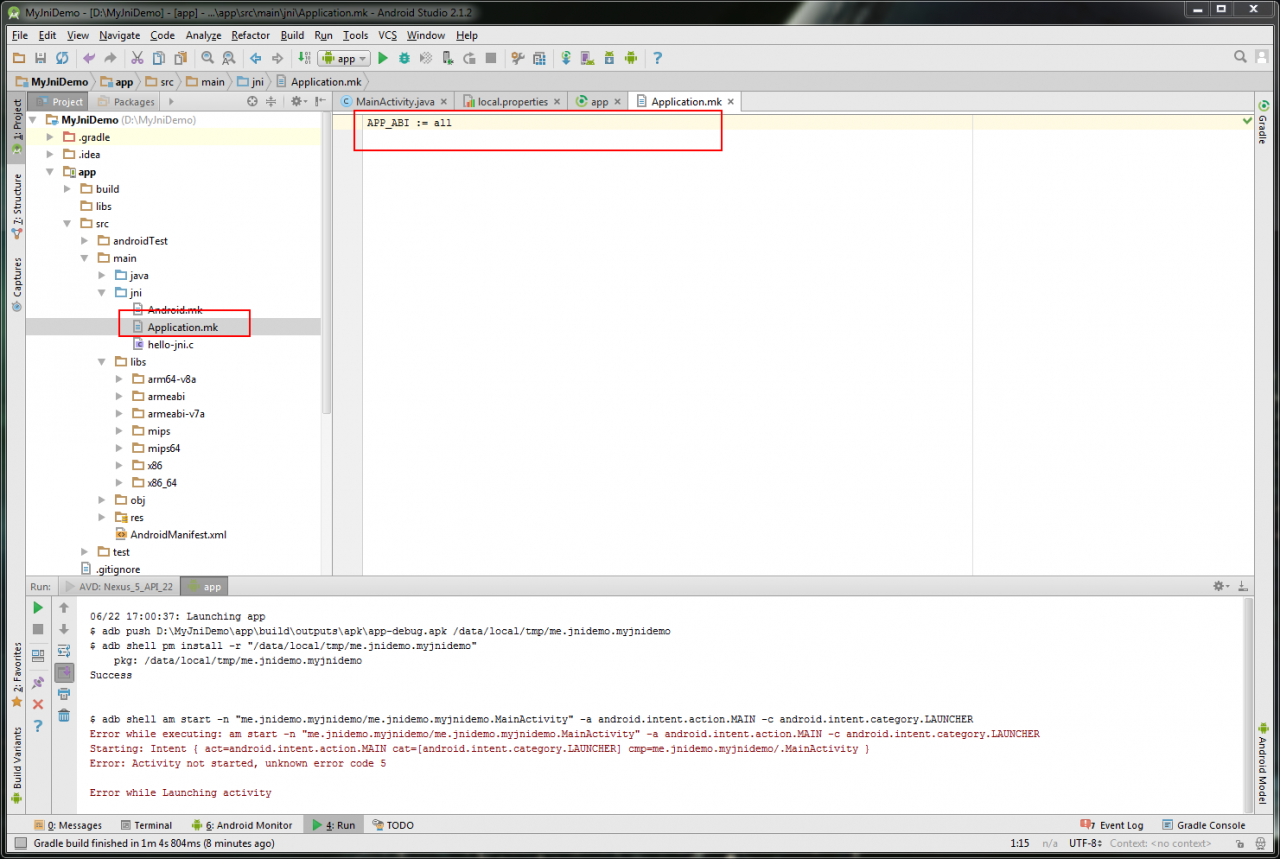The height and width of the screenshot is (859, 1280).
Task: Clear all console output with the trash icon
Action: pyautogui.click(x=64, y=714)
